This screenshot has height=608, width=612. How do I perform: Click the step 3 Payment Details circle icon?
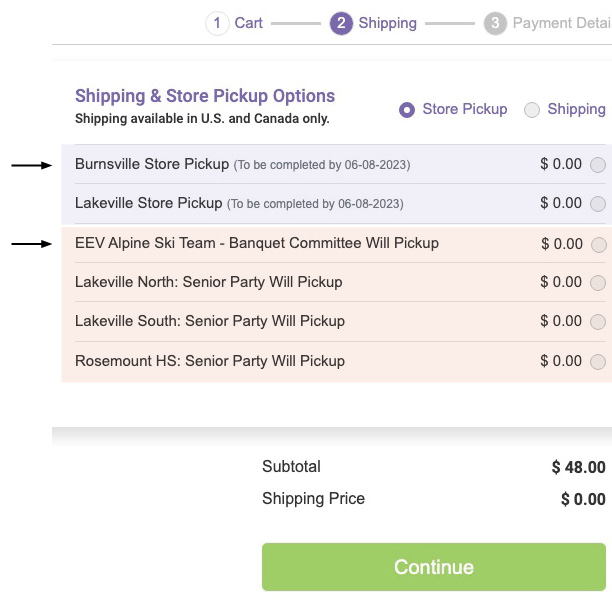[x=494, y=23]
